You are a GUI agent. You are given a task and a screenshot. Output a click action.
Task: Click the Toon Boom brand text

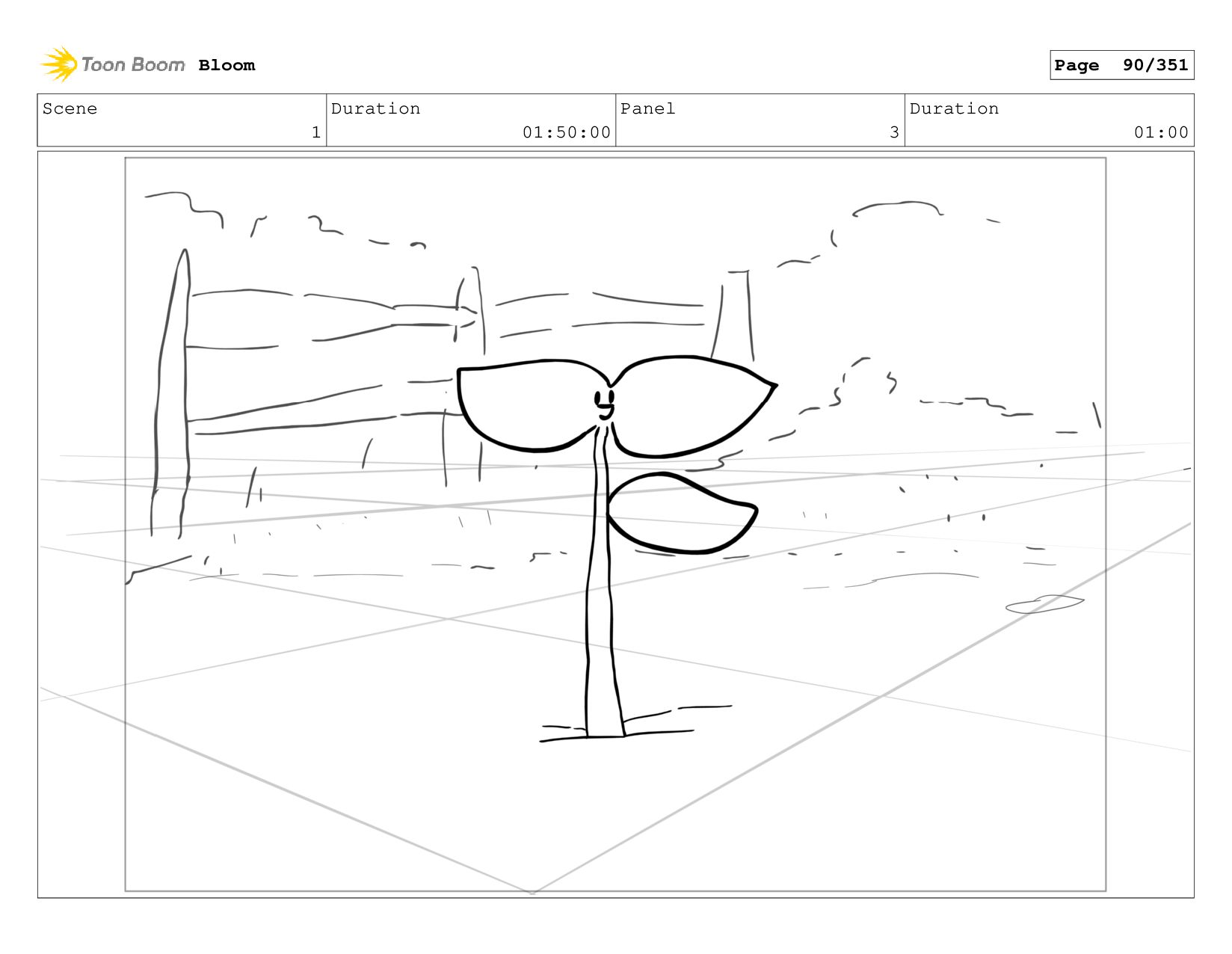coord(132,64)
